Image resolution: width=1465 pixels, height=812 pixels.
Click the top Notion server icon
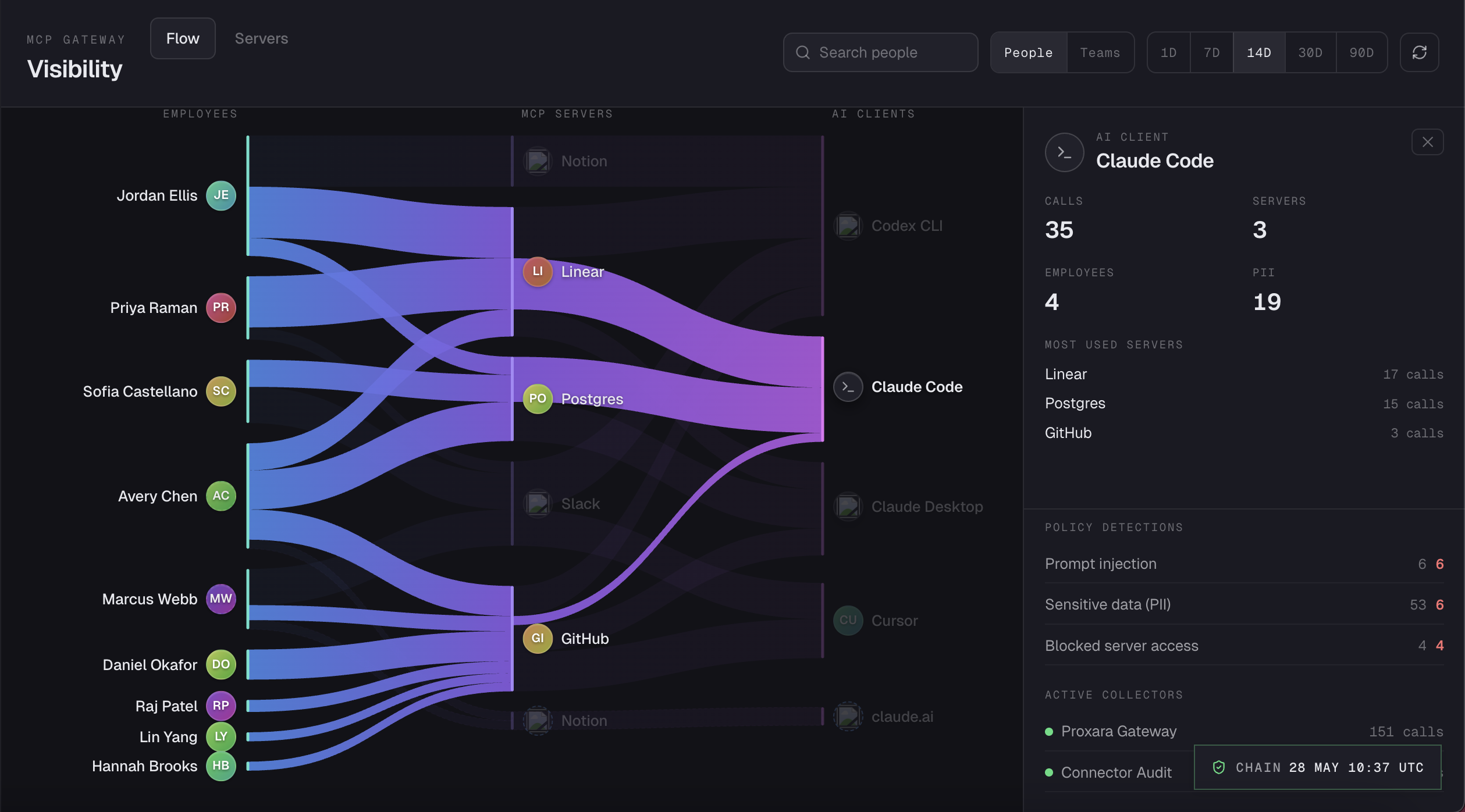pos(538,161)
